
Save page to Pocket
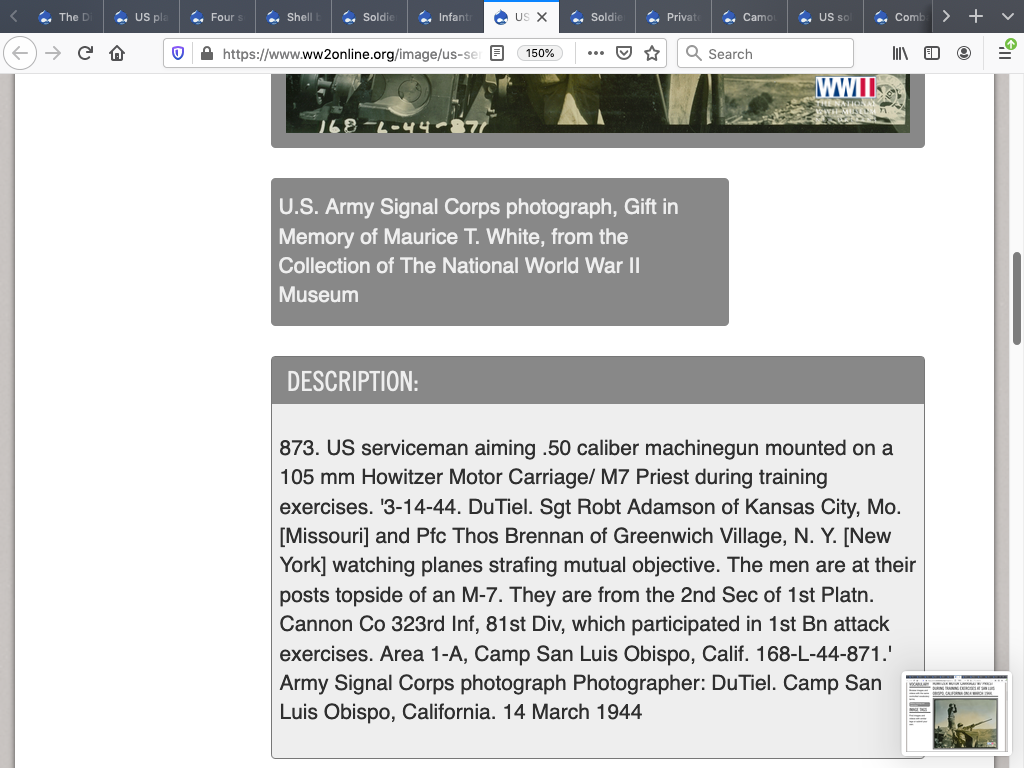(x=624, y=54)
